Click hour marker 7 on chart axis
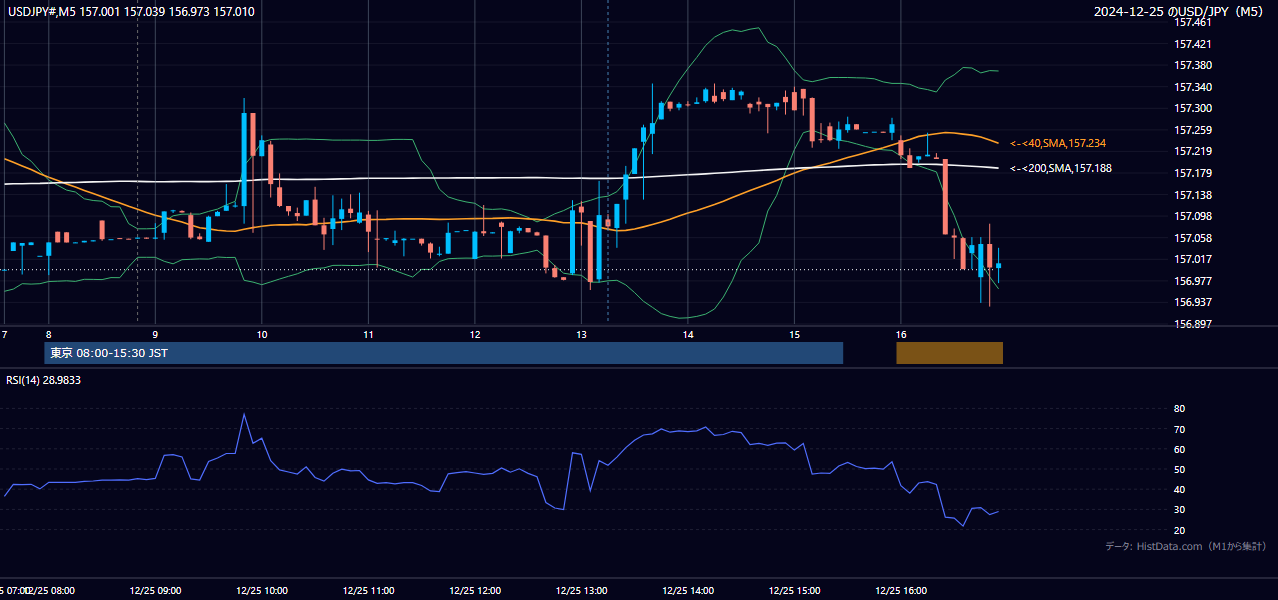This screenshot has width=1278, height=600. click(x=5, y=335)
